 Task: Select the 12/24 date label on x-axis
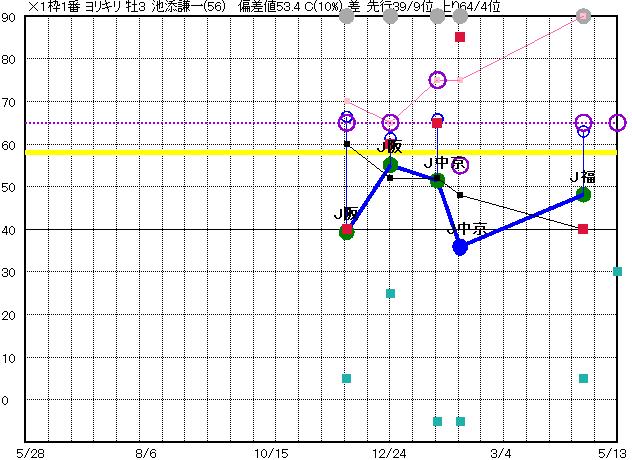(391, 452)
